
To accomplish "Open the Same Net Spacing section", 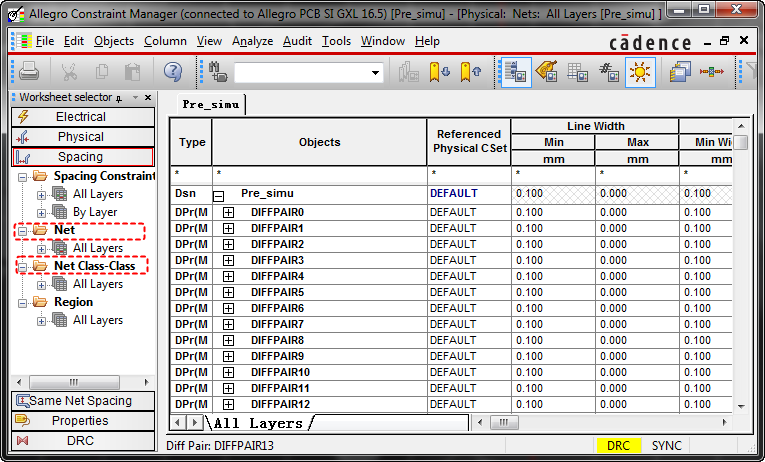I will click(x=81, y=401).
